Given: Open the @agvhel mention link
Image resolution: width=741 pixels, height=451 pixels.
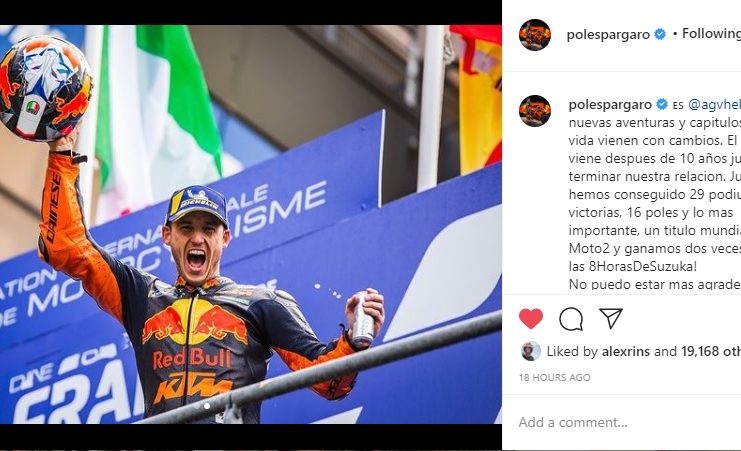Looking at the screenshot, I should click(714, 104).
